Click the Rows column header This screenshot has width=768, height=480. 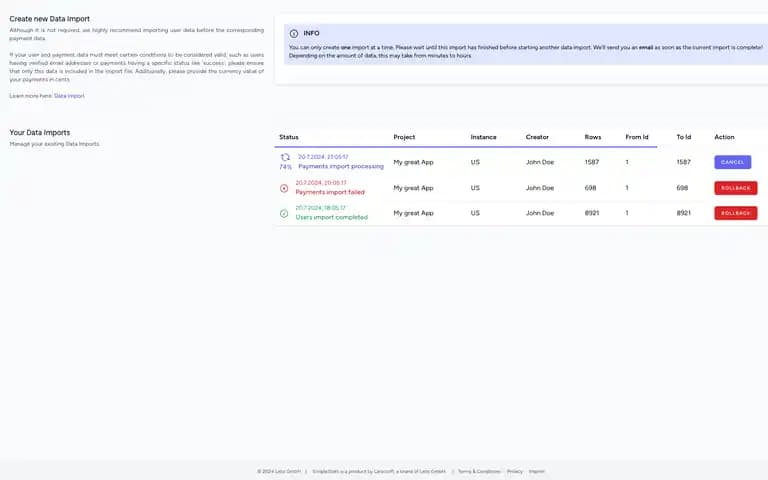tap(593, 137)
